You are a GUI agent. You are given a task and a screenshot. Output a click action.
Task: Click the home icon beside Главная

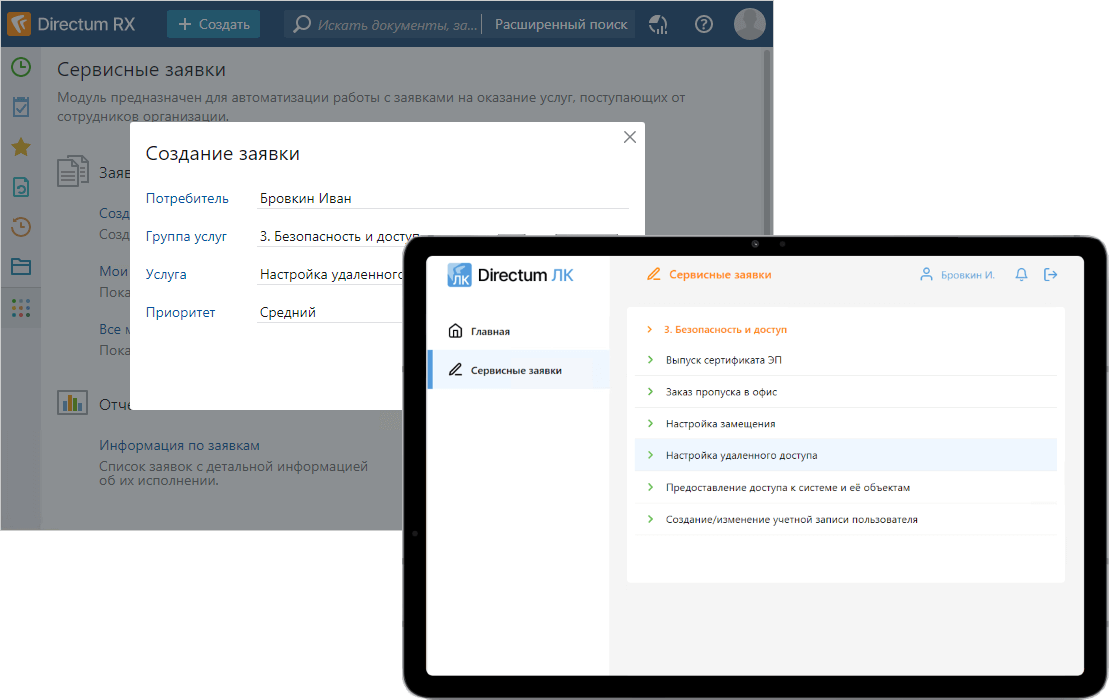[x=455, y=331]
